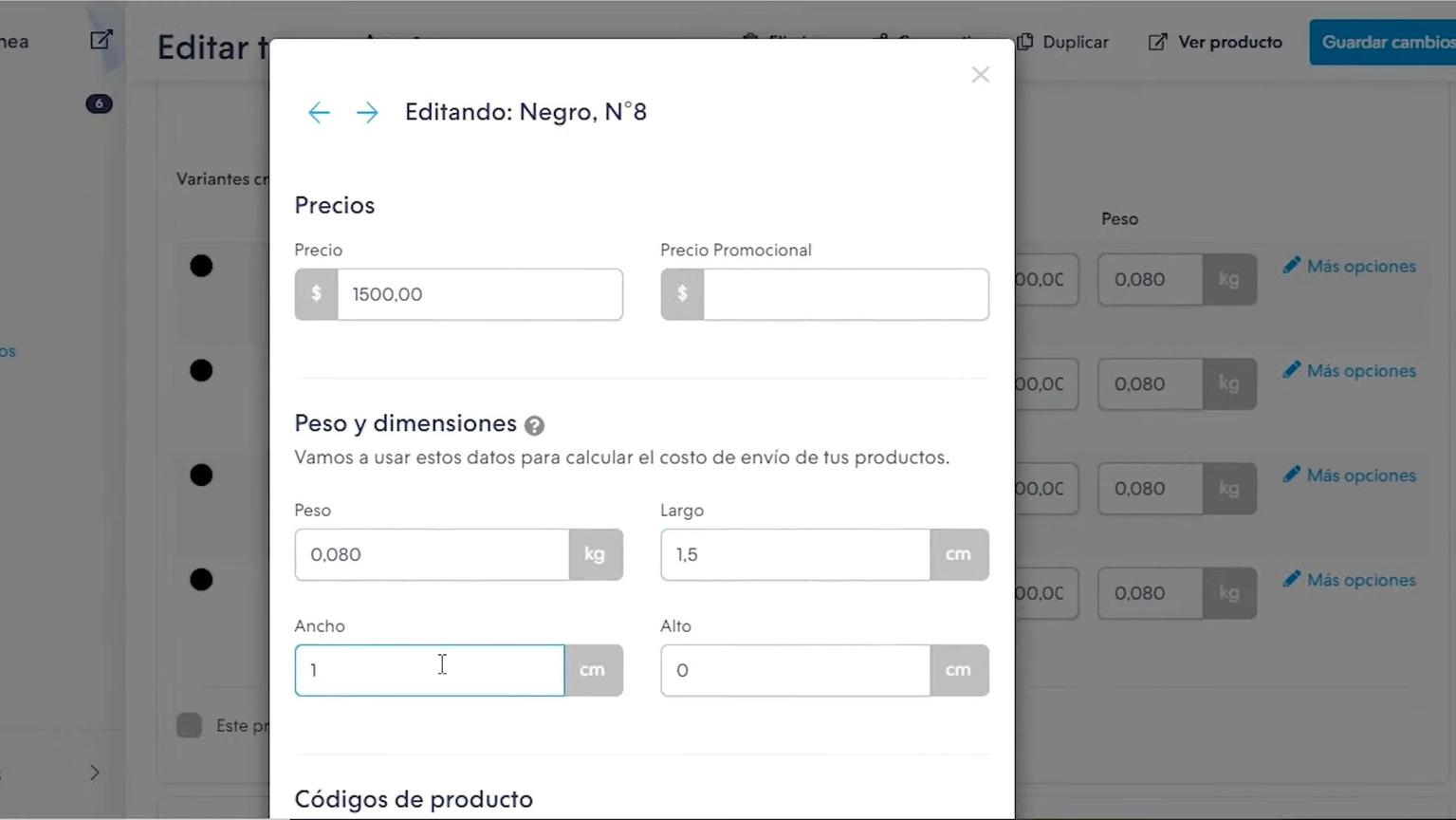Open Más opciones for the fourth variant row
Screen dimensions: 1456x820
(1350, 579)
